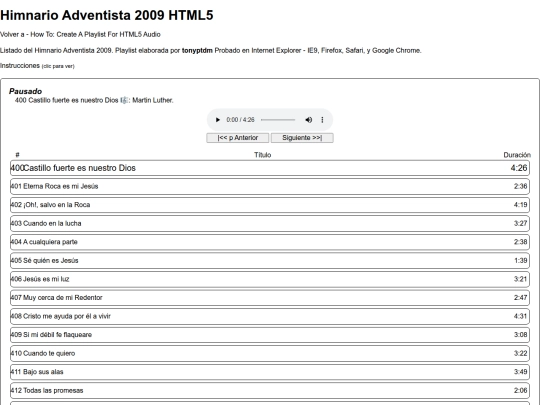Select track 408 Cristo me ayuda
The image size is (540, 405).
pos(270,316)
